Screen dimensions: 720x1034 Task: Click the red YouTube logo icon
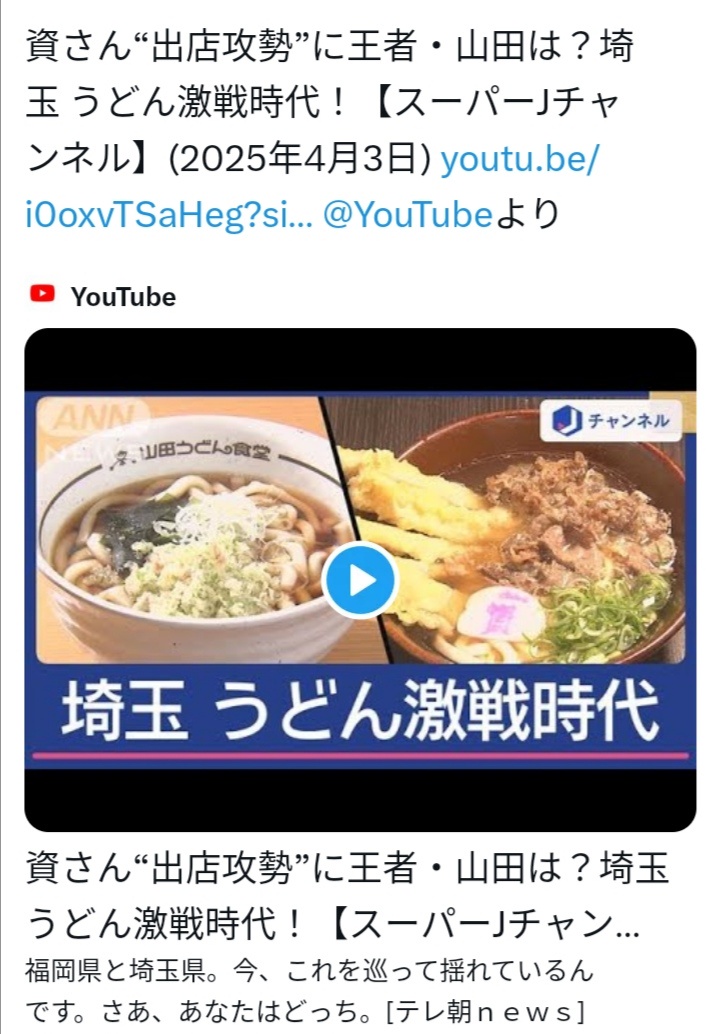point(42,293)
